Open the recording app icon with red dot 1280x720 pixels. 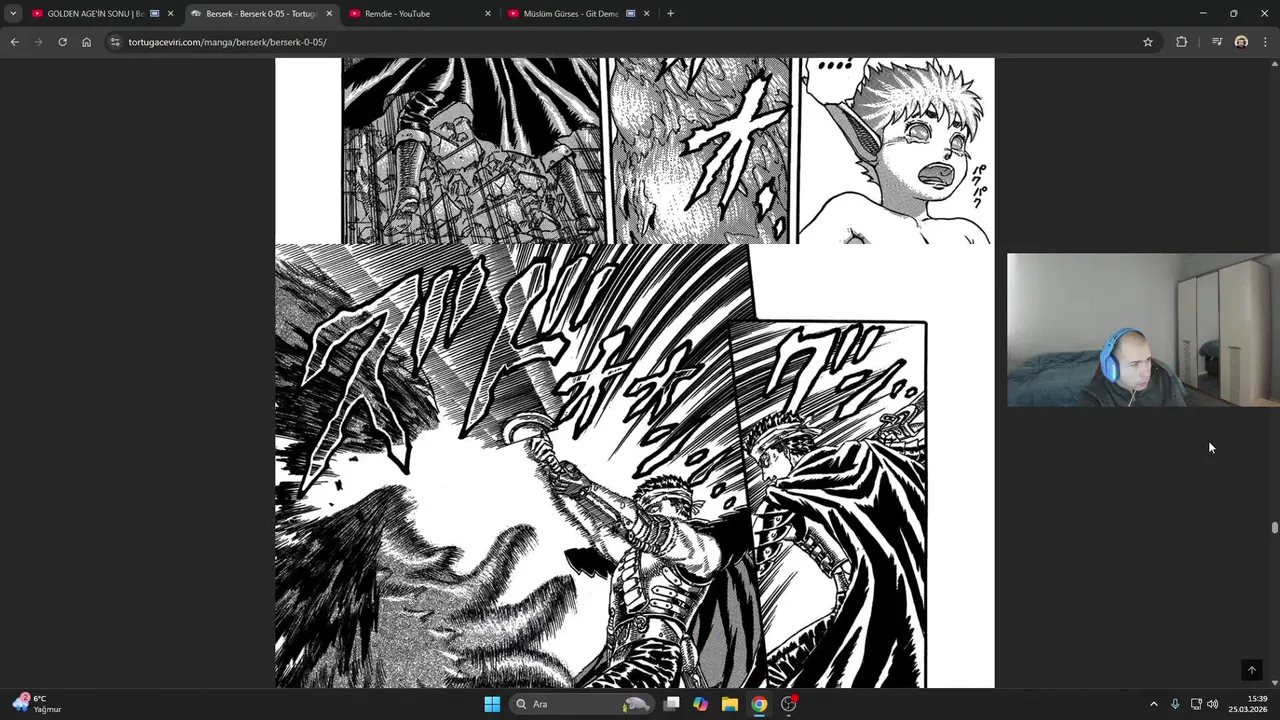point(789,704)
